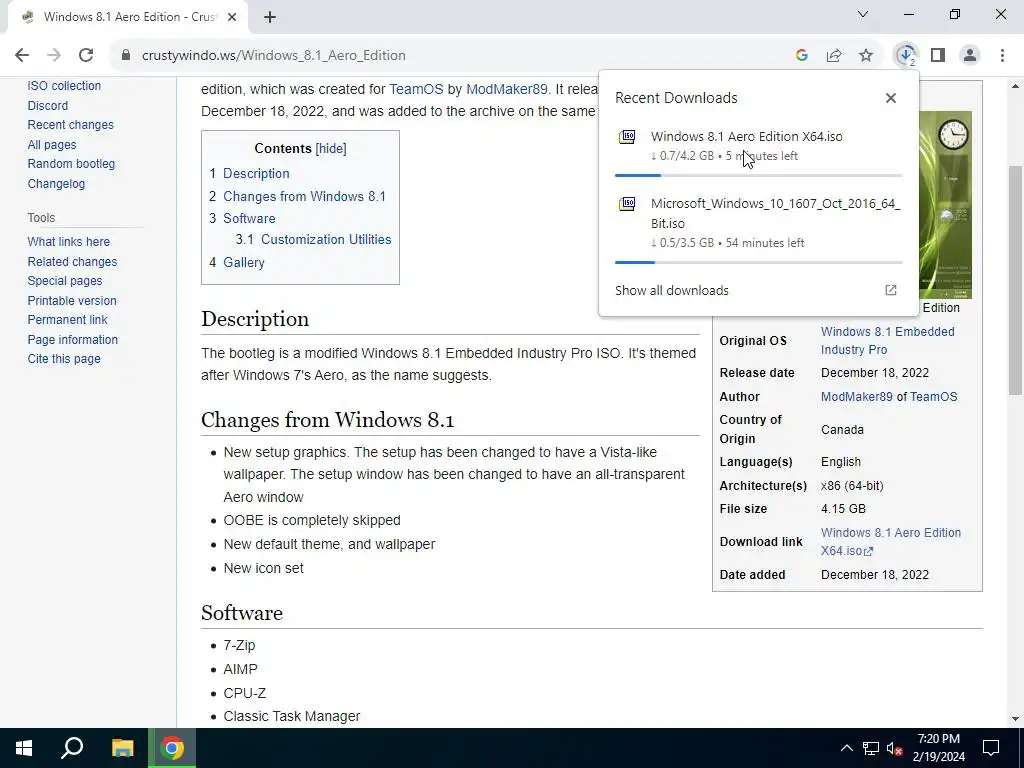The image size is (1024, 768).
Task: Jump to Changes from Windows 8.1 section
Action: coord(304,197)
